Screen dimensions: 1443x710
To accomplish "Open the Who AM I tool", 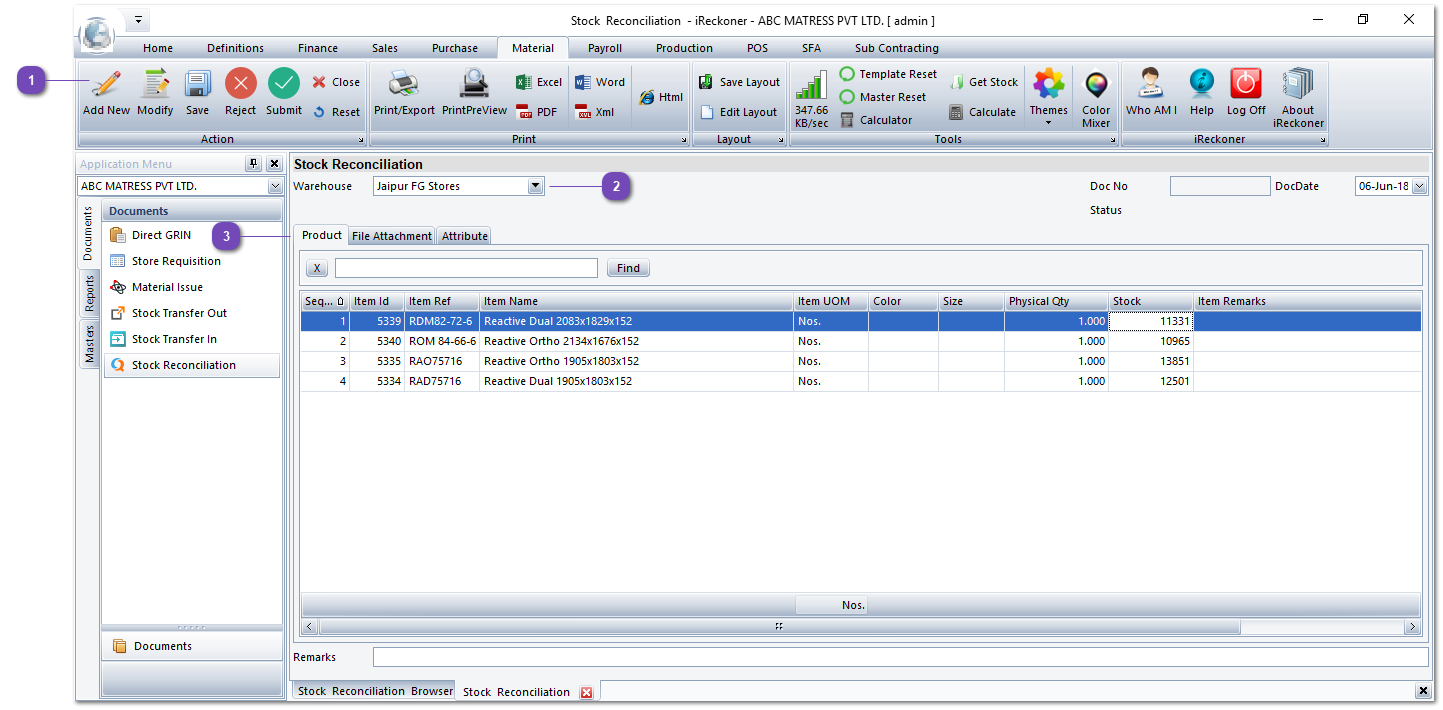I will (x=1151, y=90).
